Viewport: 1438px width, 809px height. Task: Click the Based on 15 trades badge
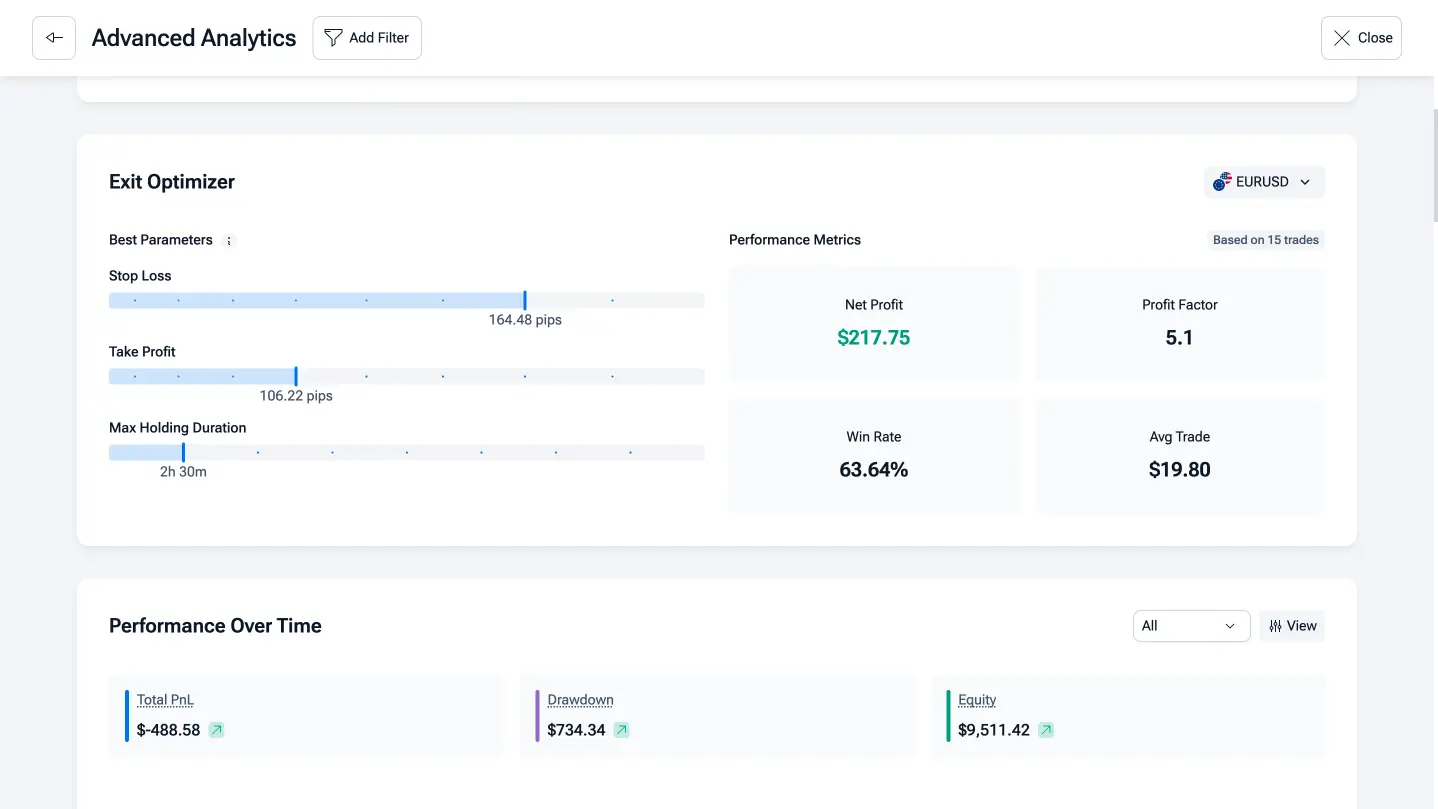point(1265,240)
